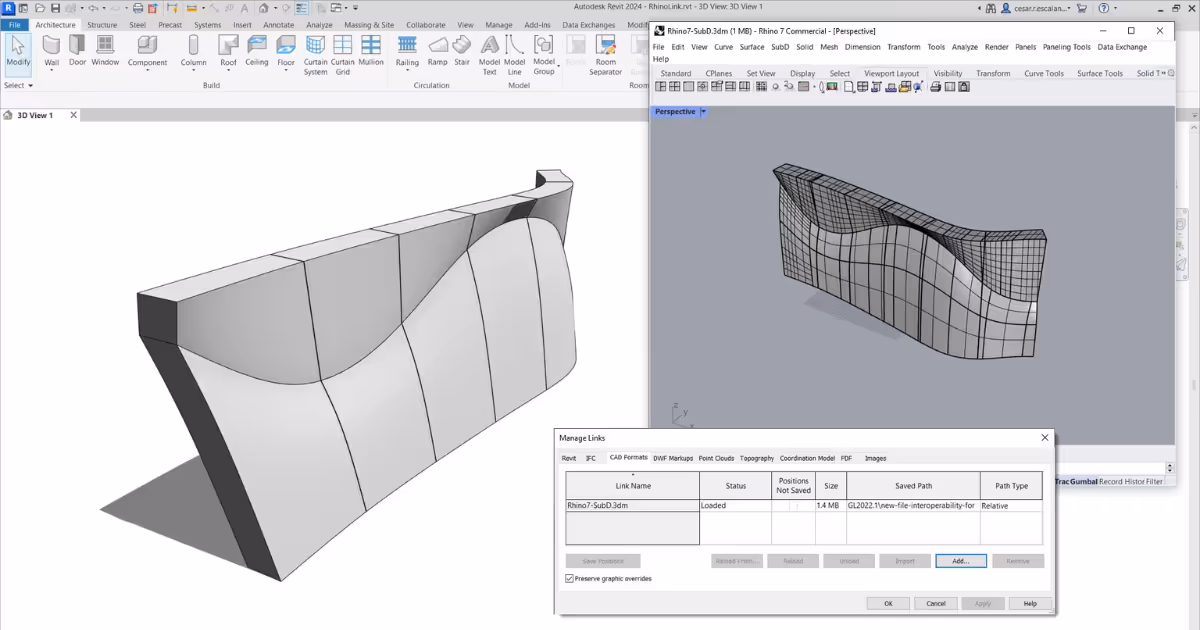Click the Add... button in Manage Links

[x=961, y=561]
